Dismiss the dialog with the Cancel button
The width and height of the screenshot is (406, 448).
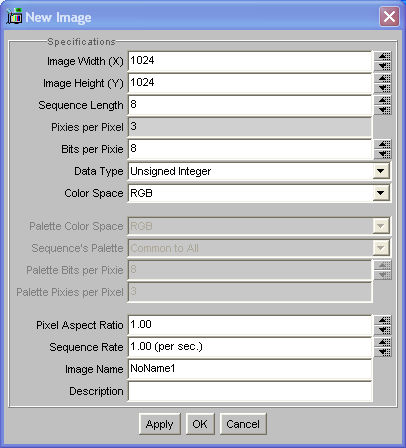(243, 424)
